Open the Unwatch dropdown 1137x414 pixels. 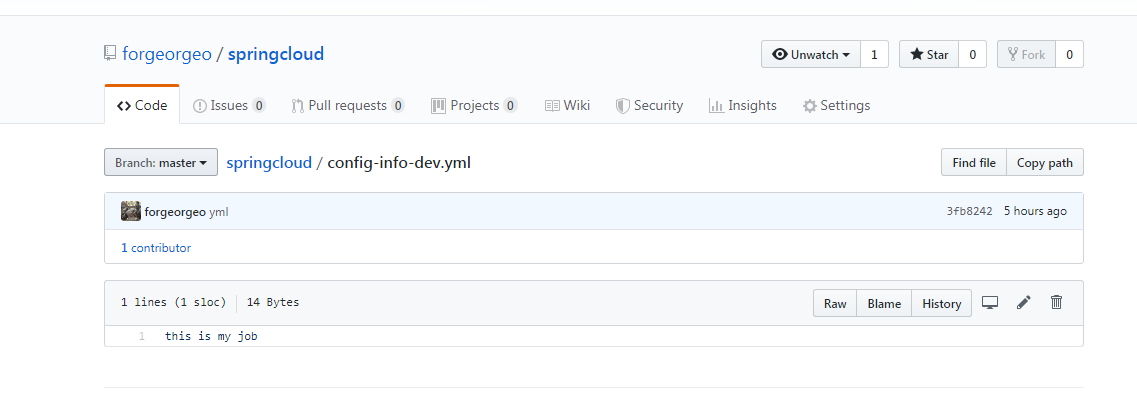[x=811, y=54]
